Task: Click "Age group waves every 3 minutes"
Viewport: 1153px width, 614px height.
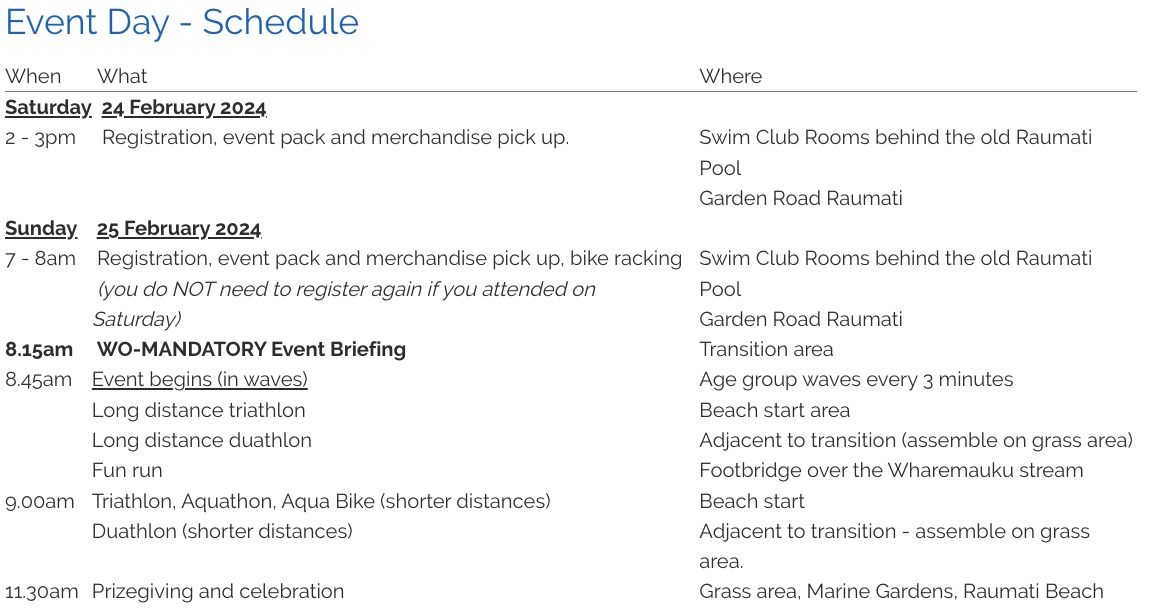Action: click(856, 379)
